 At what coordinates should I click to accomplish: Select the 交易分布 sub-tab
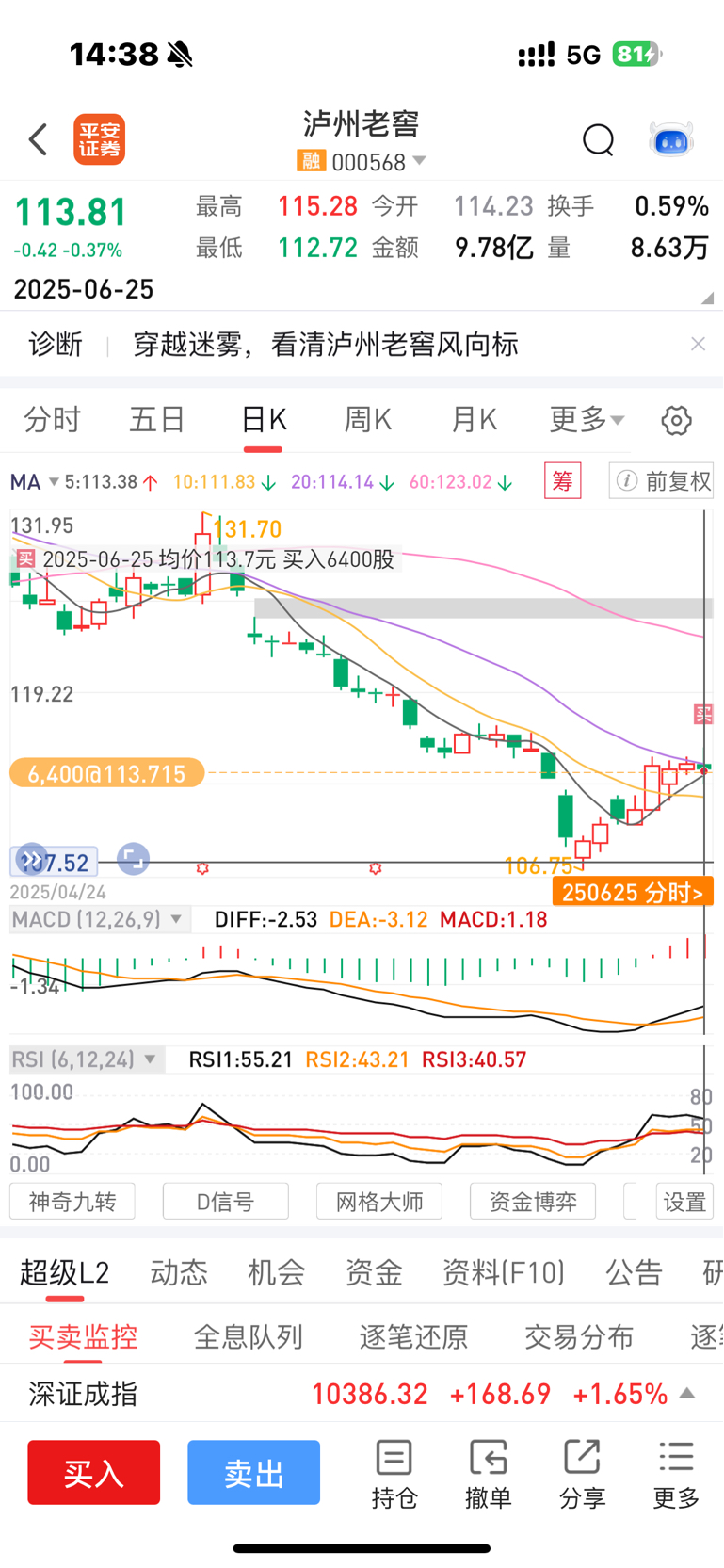pos(579,1336)
